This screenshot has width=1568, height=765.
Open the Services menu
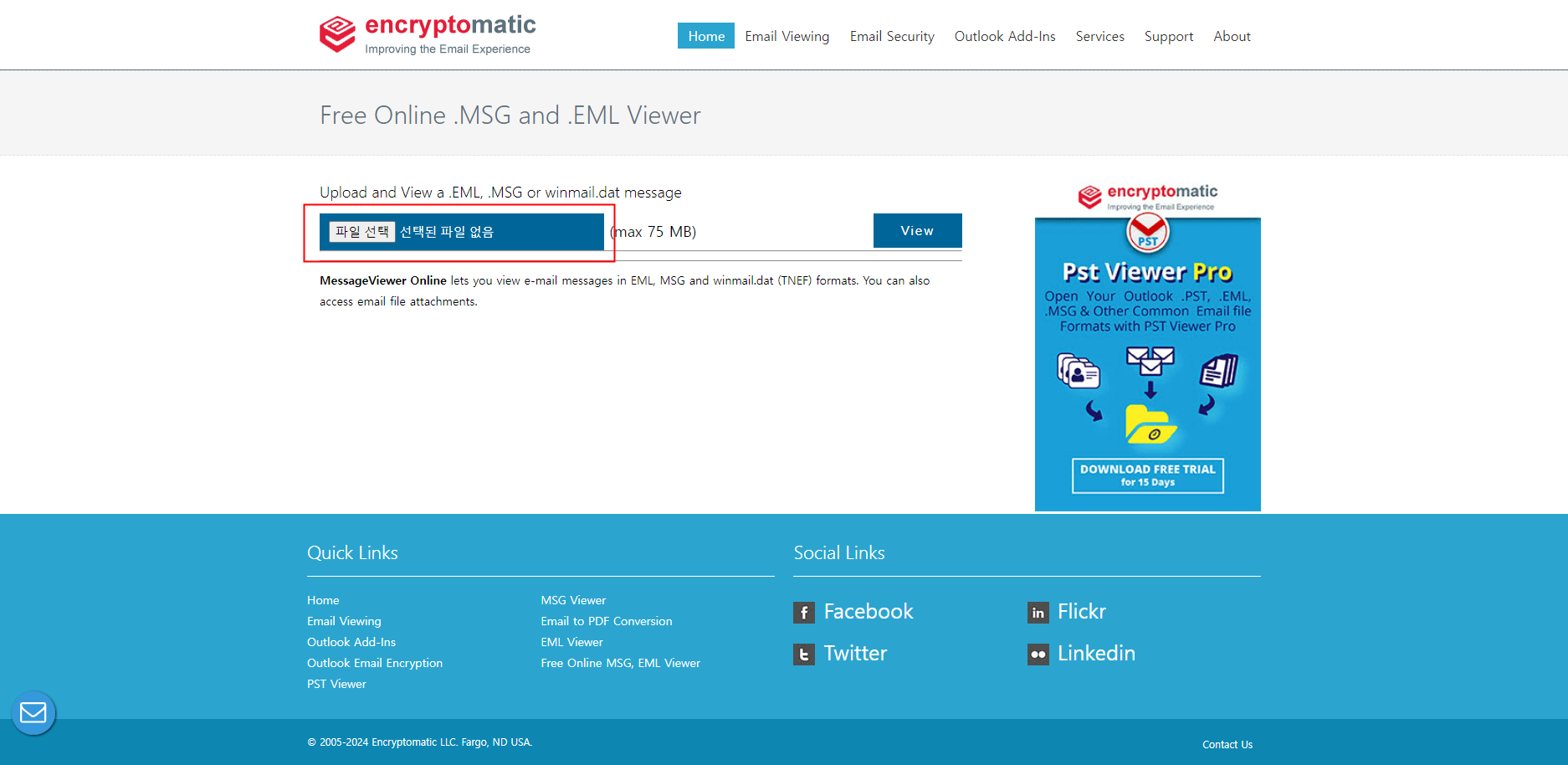tap(1100, 36)
